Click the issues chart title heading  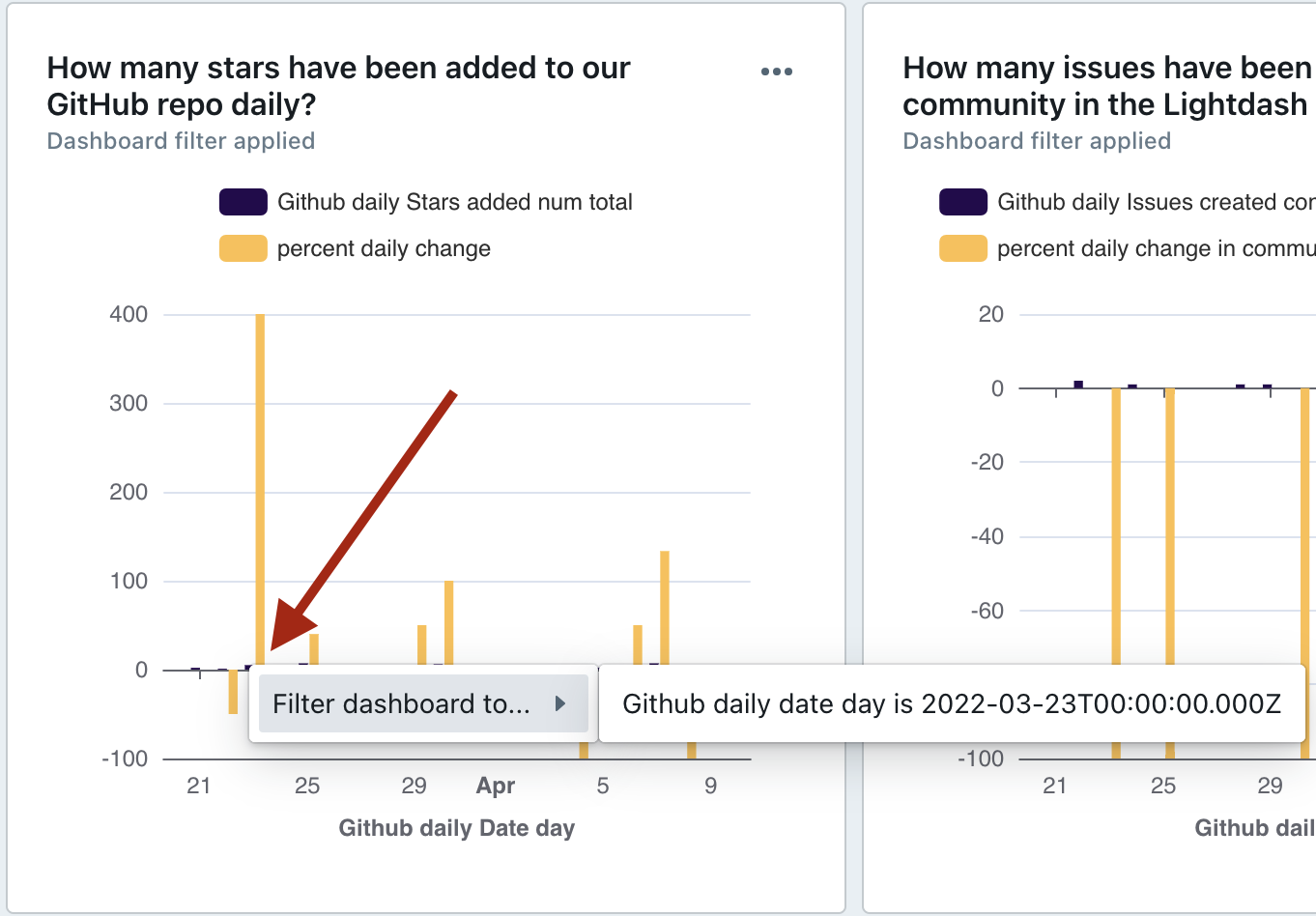(x=1106, y=86)
